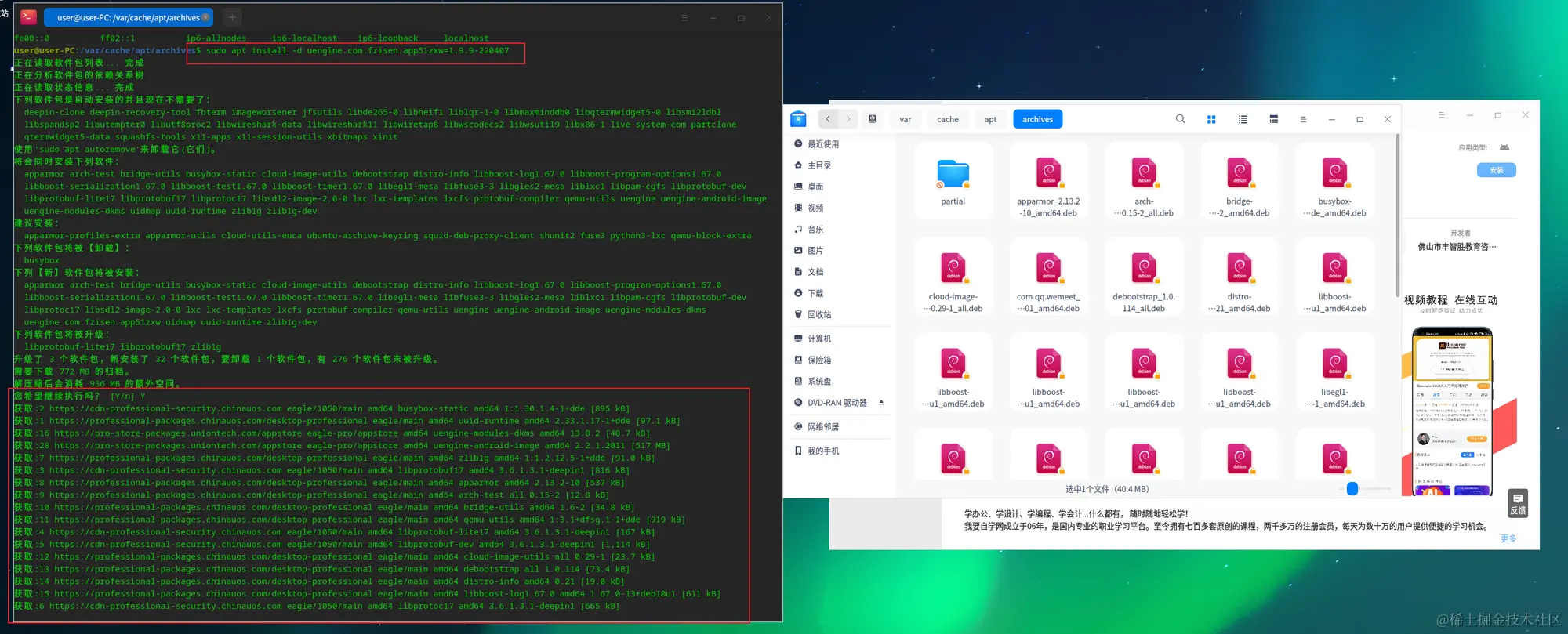Select the user@user-PC terminal tab
This screenshot has width=1568, height=634.
(x=127, y=17)
